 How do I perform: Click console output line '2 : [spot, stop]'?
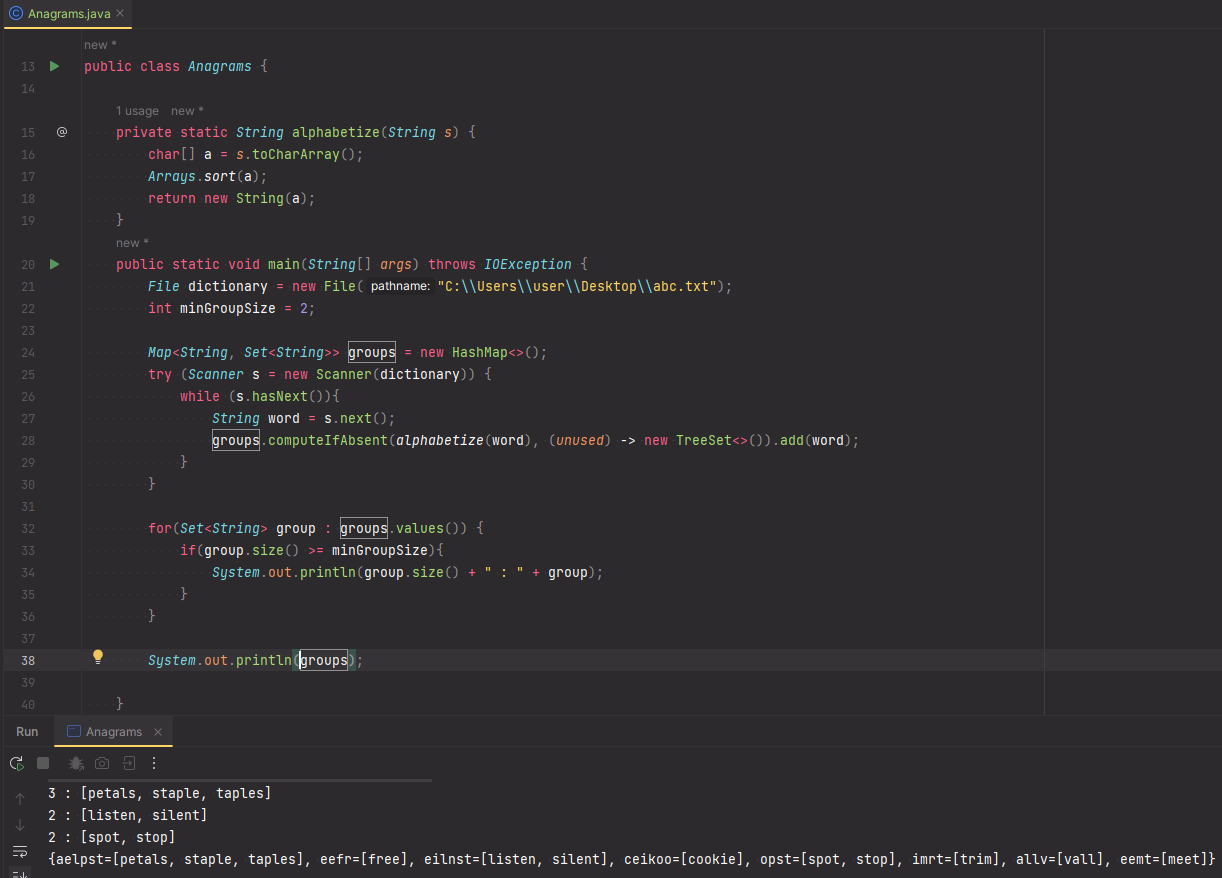(x=112, y=837)
